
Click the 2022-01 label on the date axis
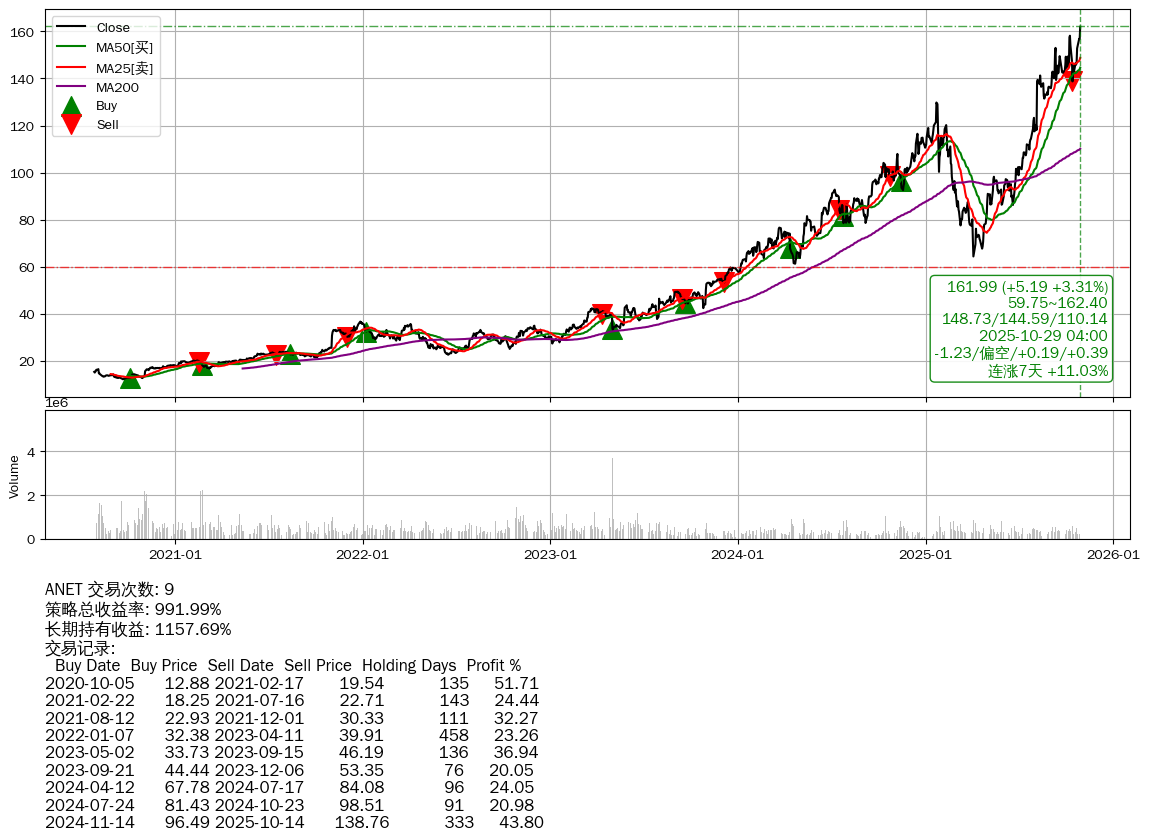[x=362, y=554]
